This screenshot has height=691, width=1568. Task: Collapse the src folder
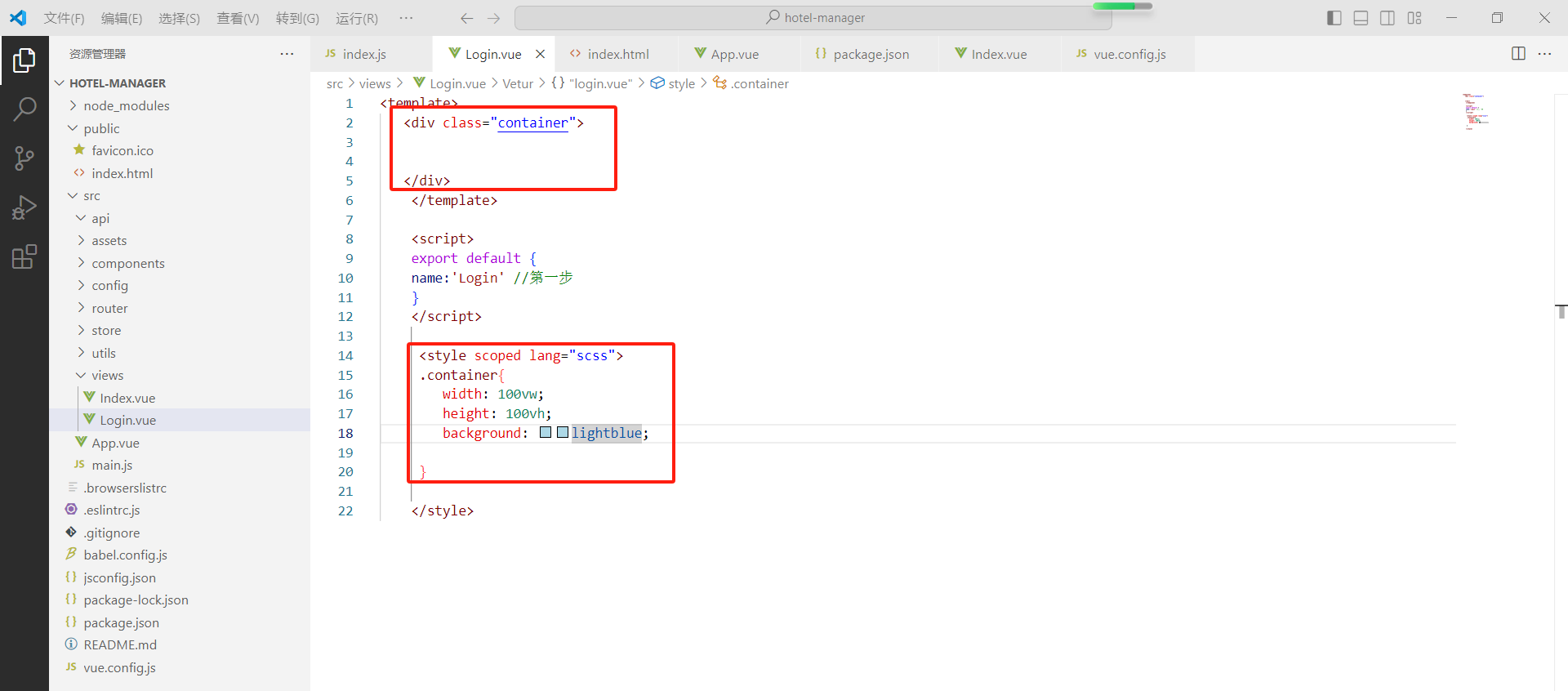(x=180, y=196)
